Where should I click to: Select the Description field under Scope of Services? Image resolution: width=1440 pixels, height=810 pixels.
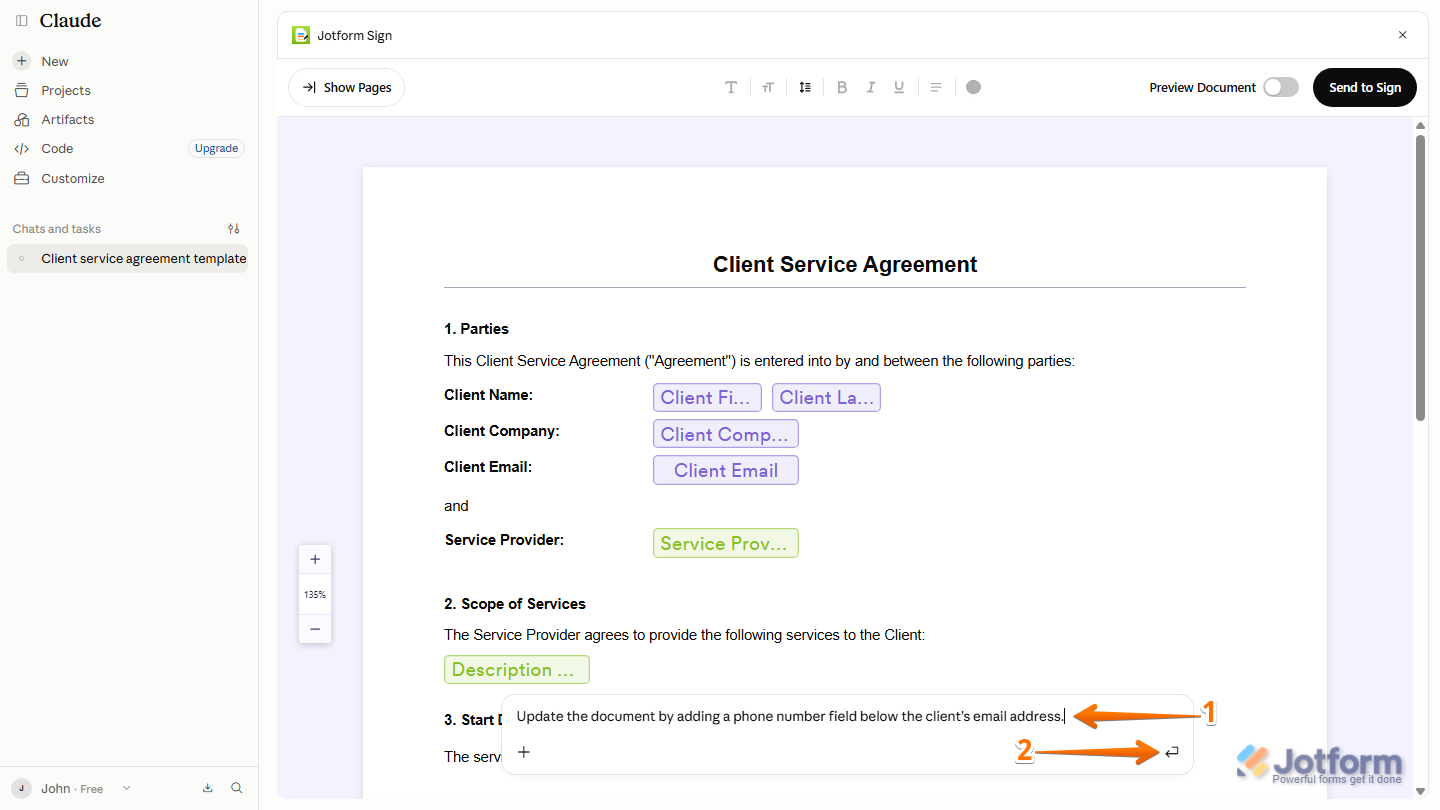[x=517, y=670]
